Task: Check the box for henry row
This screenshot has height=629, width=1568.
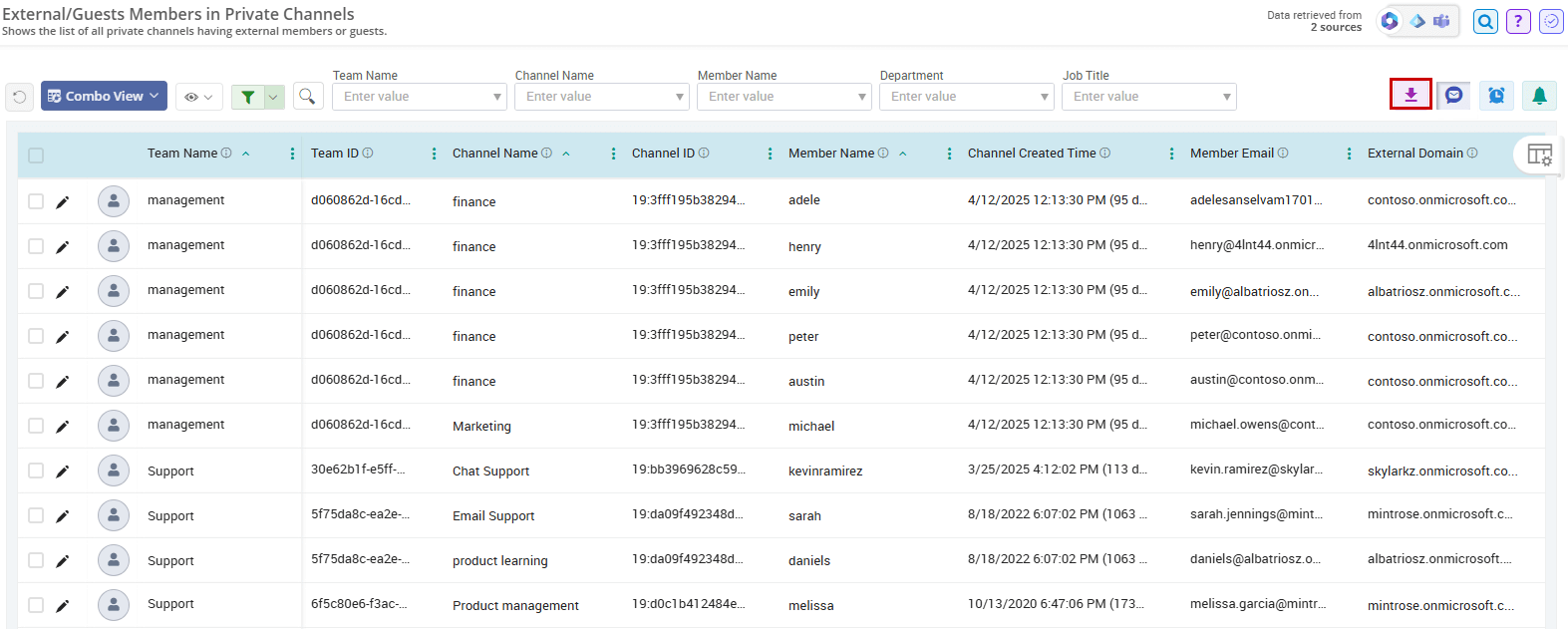Action: 36,246
